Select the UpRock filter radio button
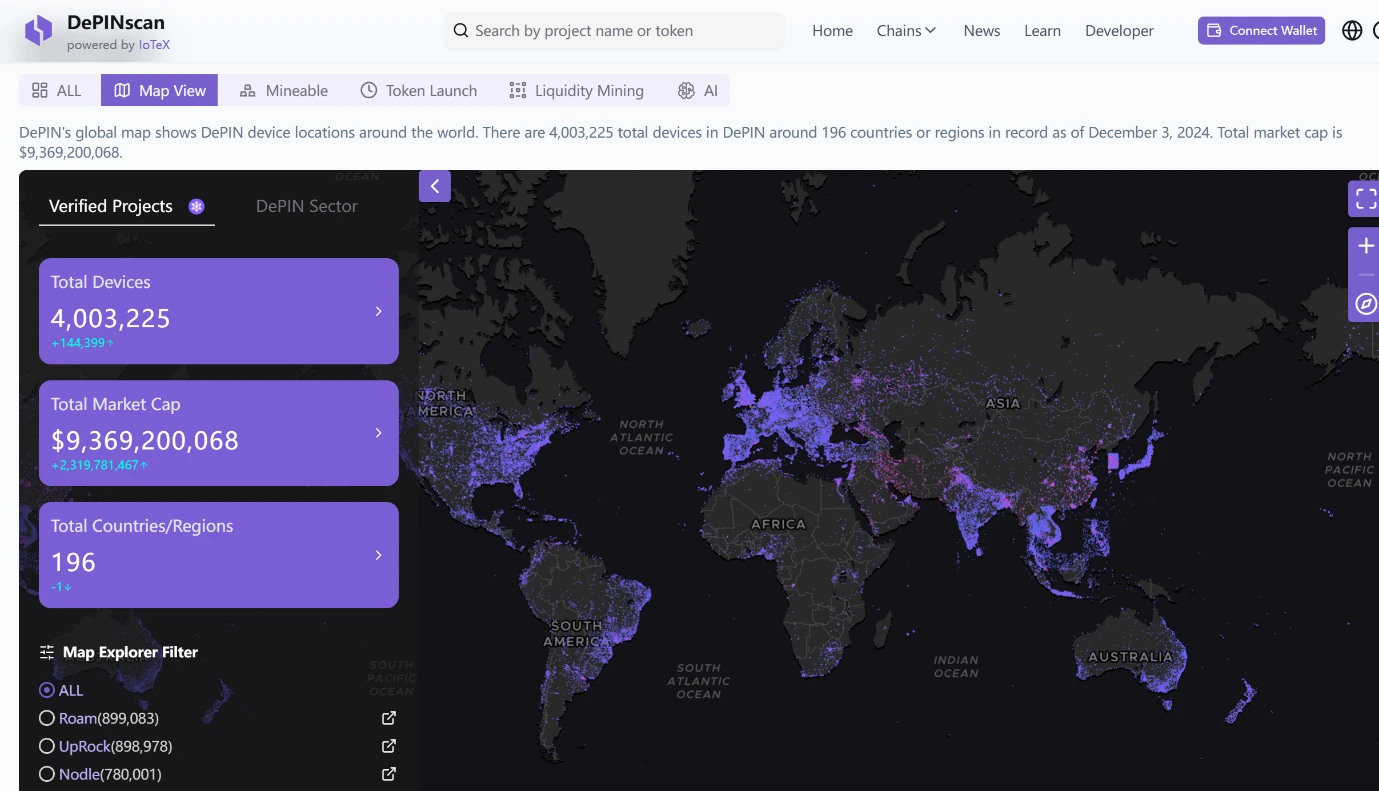 click(x=46, y=746)
